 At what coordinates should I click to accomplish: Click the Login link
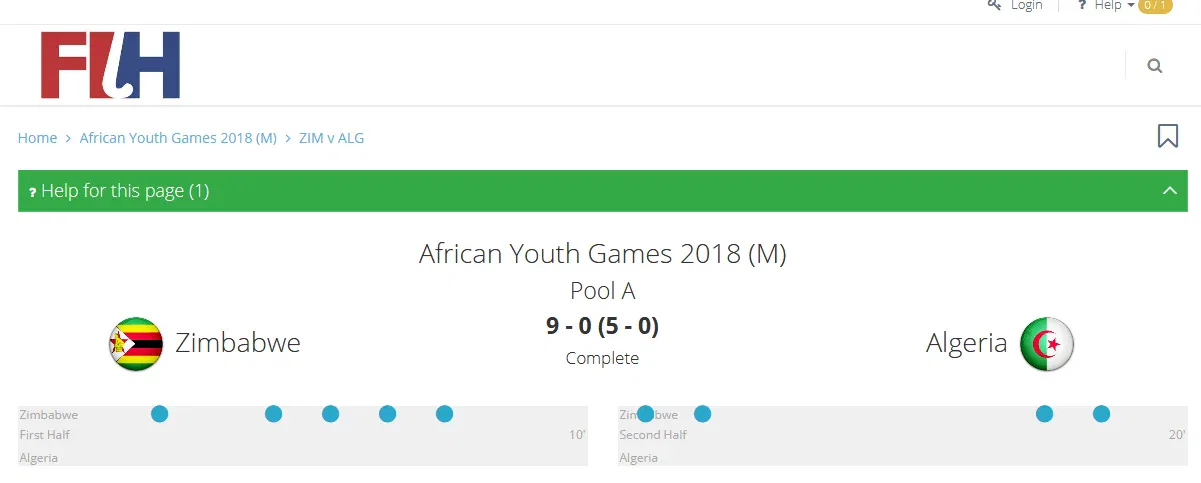1026,5
